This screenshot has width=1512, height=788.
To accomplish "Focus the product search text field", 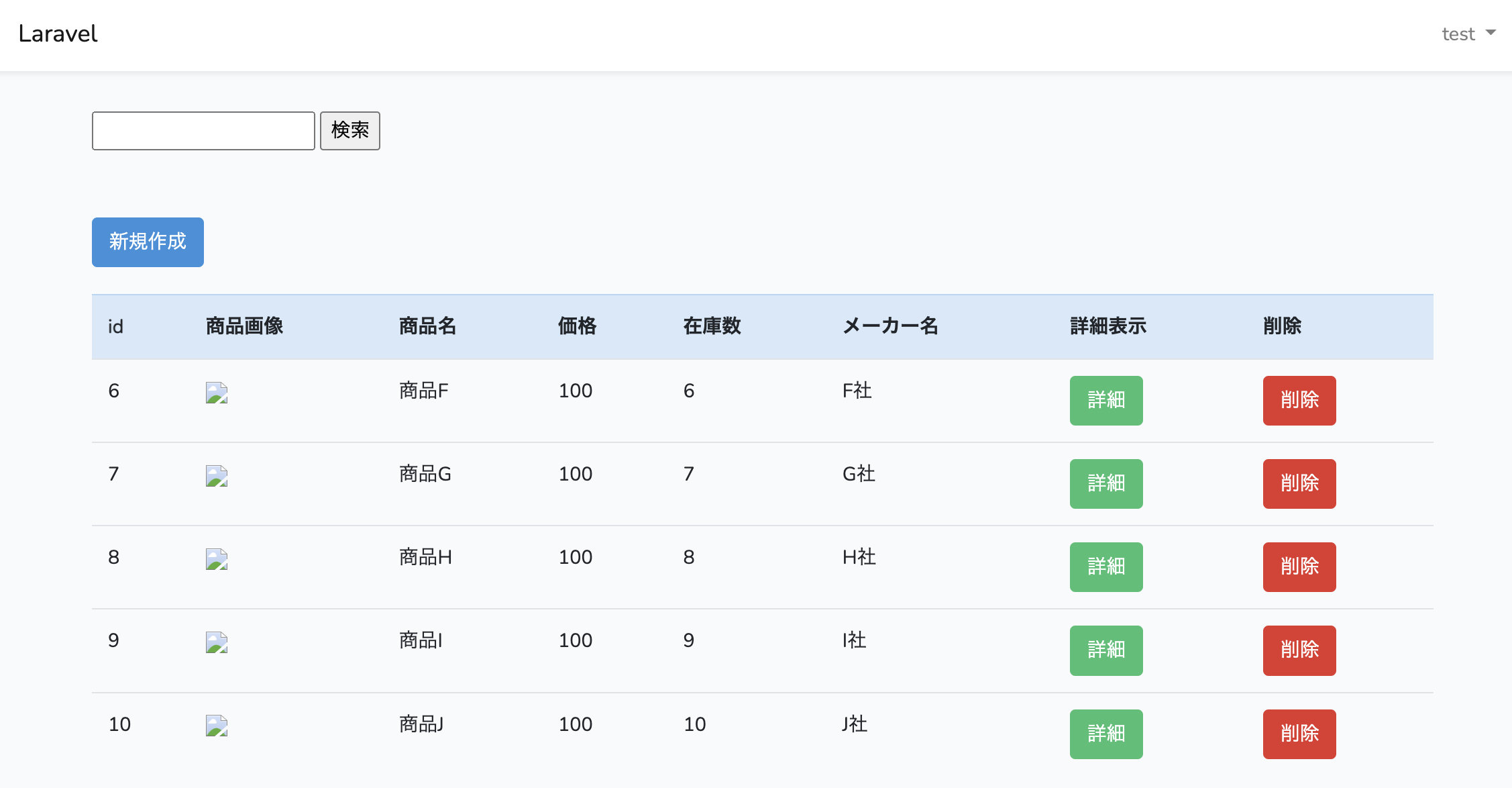I will tap(203, 131).
